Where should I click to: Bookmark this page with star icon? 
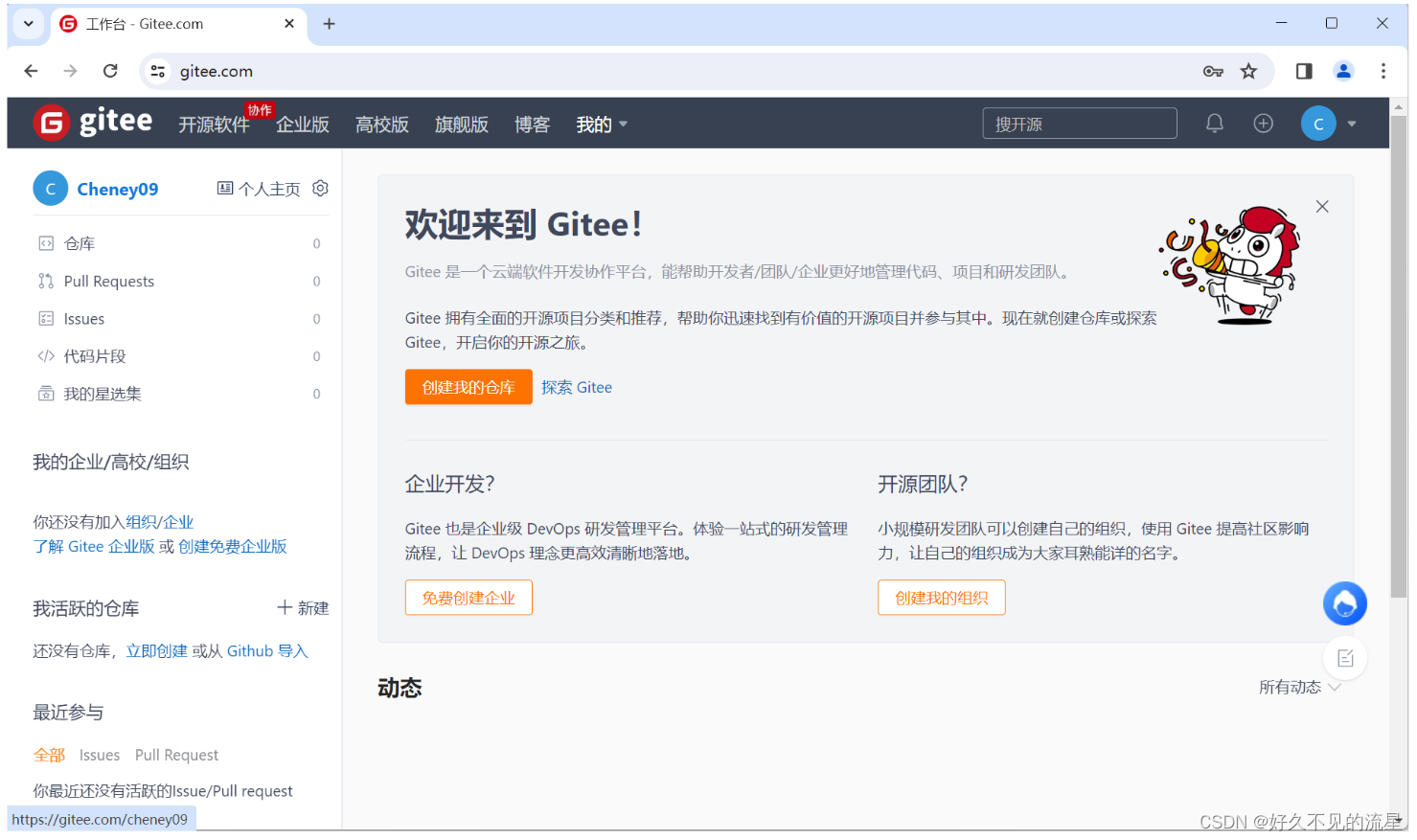tap(1248, 71)
